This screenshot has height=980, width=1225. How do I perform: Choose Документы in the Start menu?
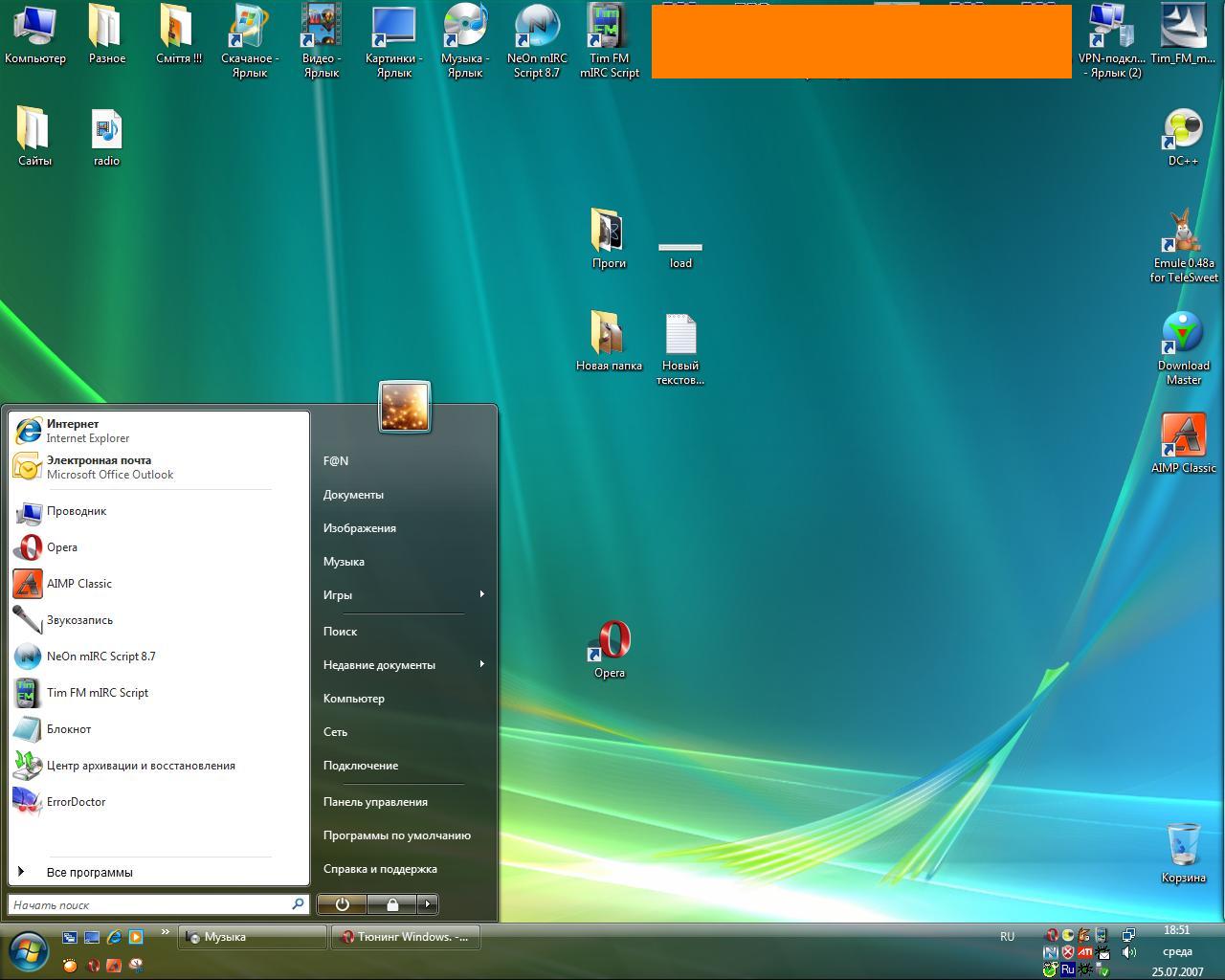pos(353,495)
